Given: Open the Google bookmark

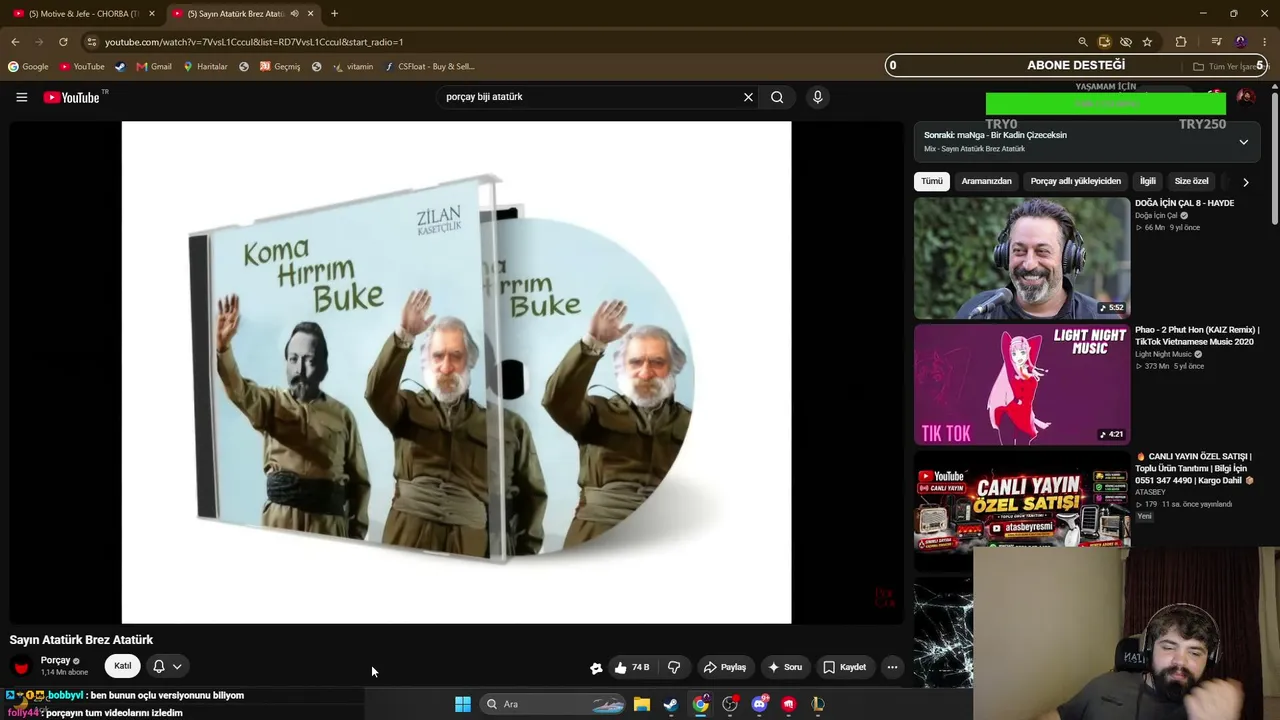Looking at the screenshot, I should 28,67.
